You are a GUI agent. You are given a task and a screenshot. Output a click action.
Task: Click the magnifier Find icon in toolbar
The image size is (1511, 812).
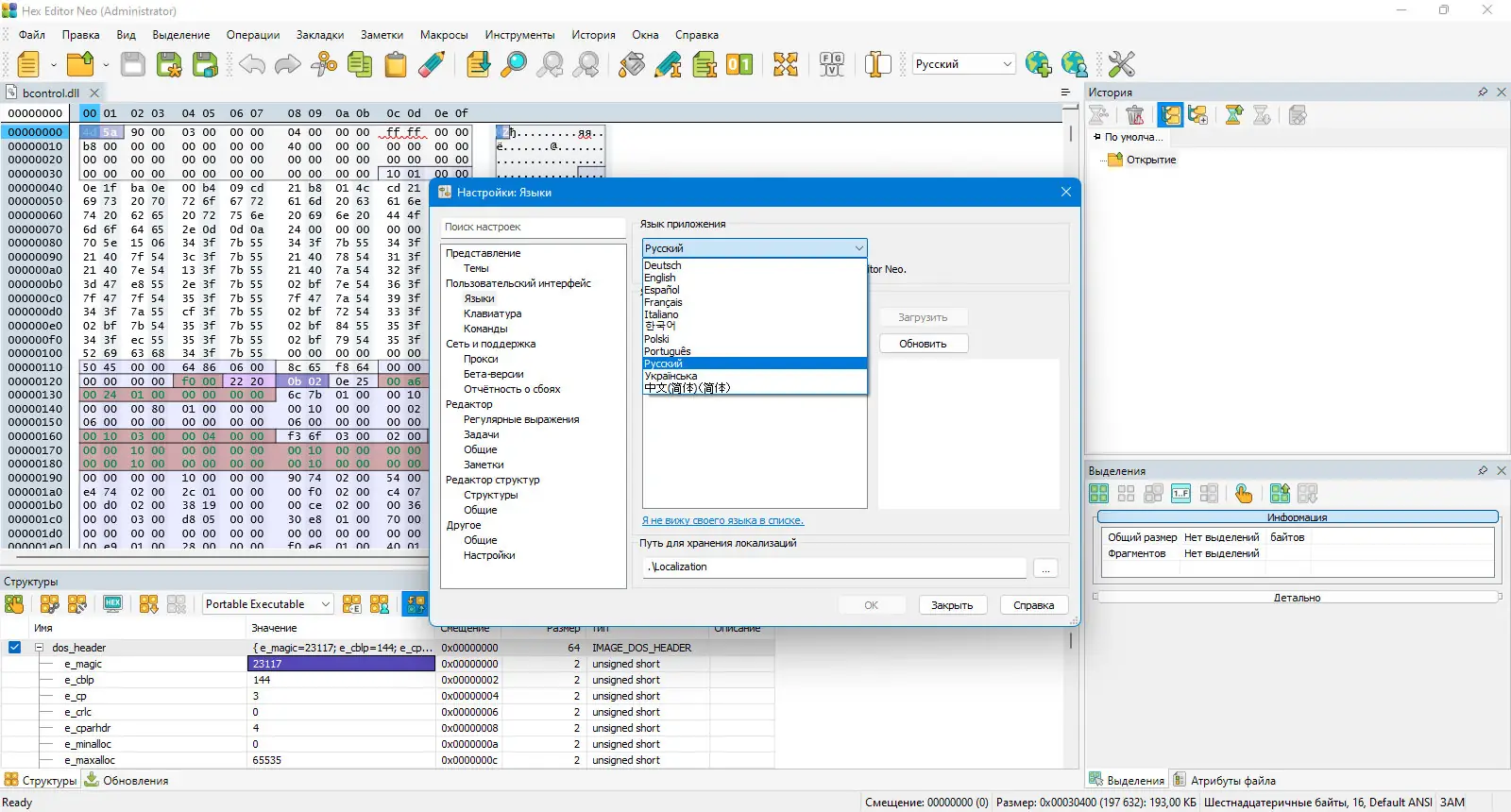514,64
